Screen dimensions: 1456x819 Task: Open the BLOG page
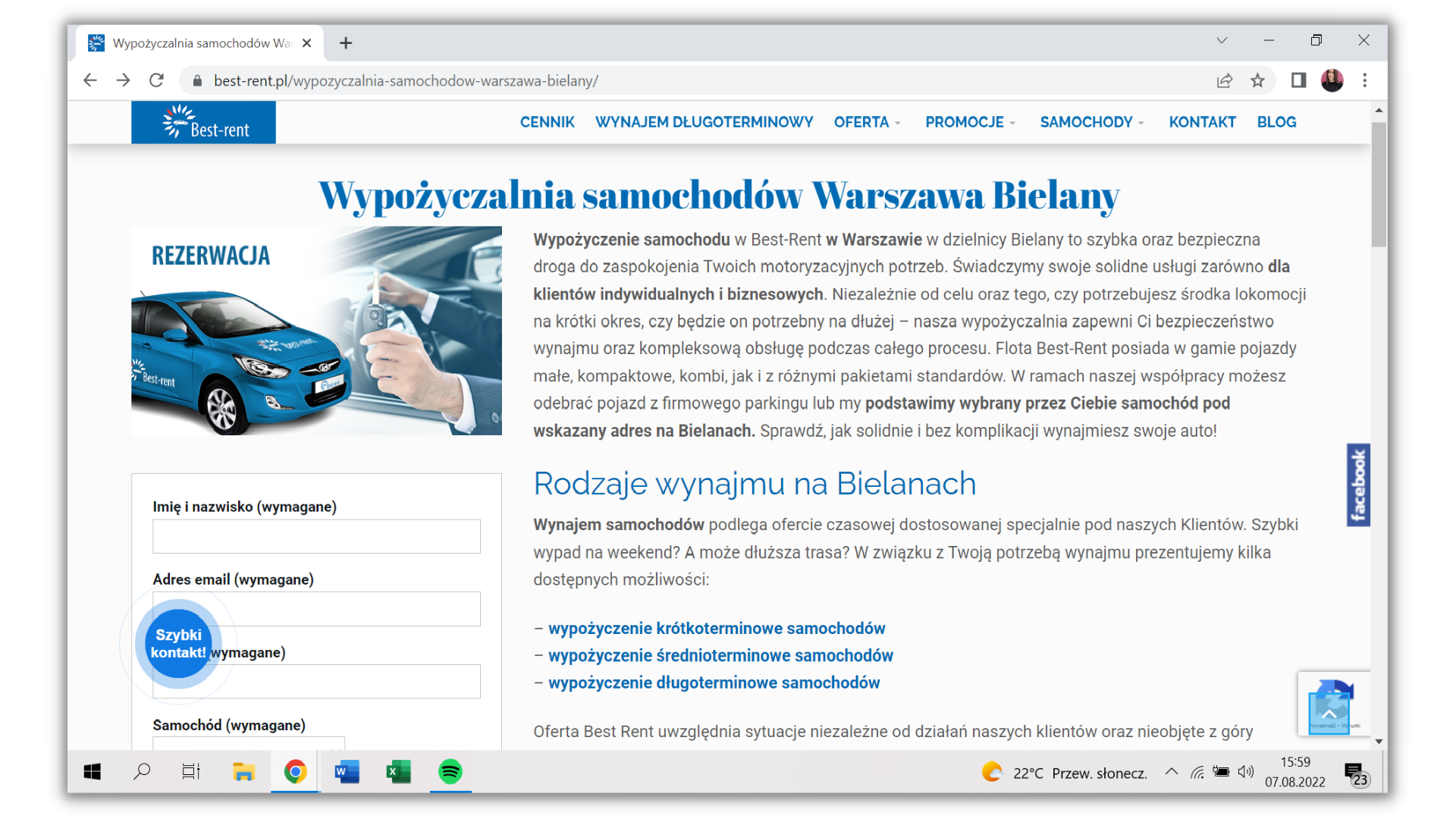tap(1276, 122)
